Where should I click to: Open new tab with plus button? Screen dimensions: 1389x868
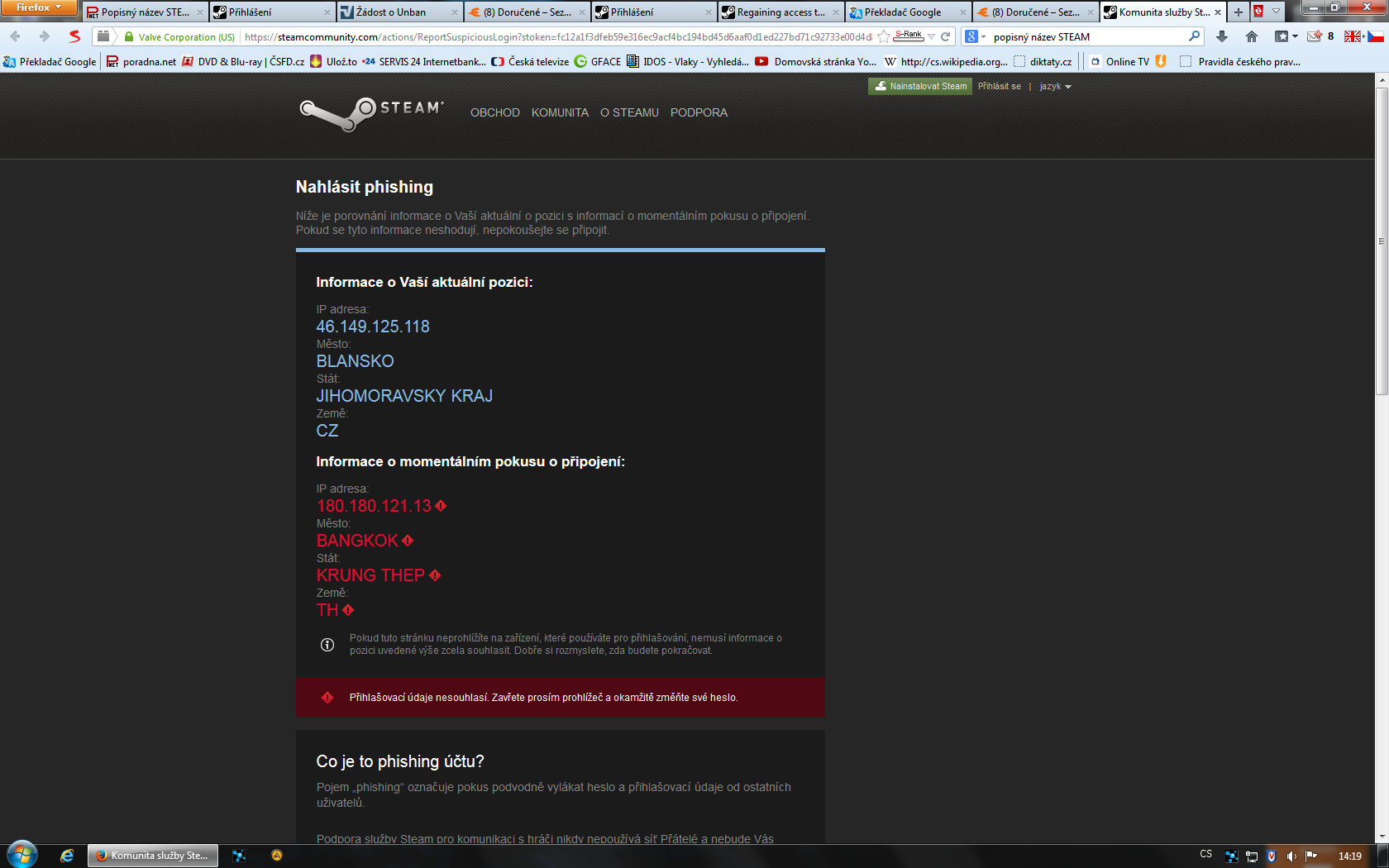click(x=1238, y=12)
